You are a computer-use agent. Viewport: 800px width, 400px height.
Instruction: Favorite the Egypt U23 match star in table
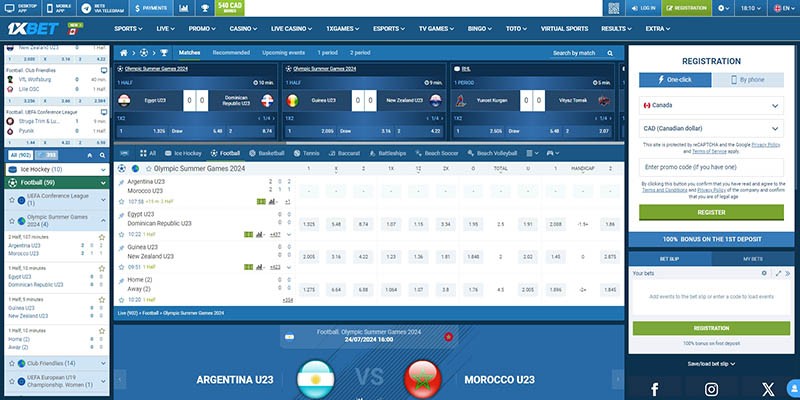click(121, 235)
